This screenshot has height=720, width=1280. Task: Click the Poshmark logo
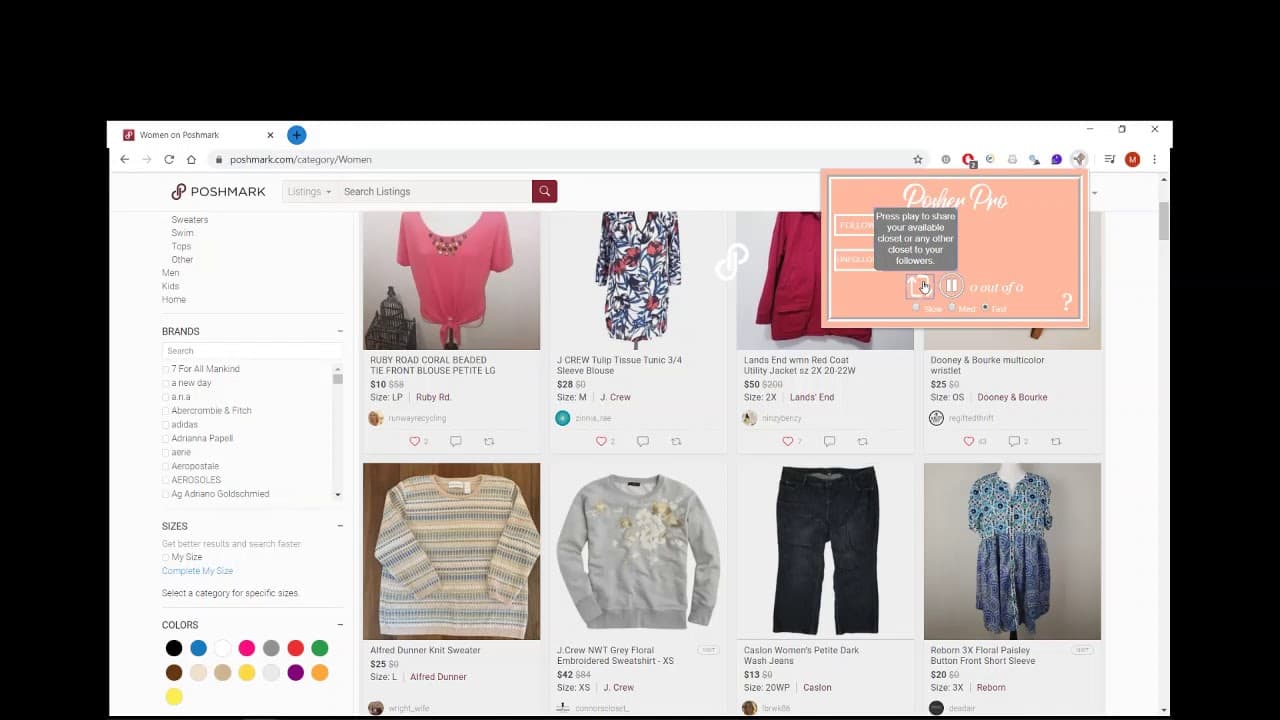tap(218, 191)
